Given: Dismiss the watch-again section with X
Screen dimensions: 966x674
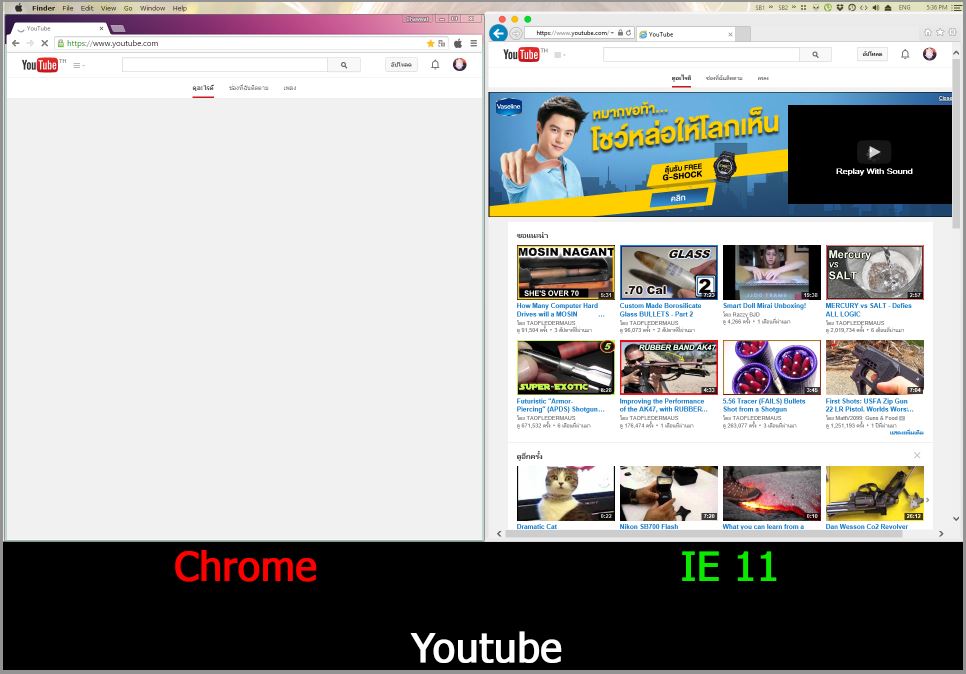Looking at the screenshot, I should (917, 455).
